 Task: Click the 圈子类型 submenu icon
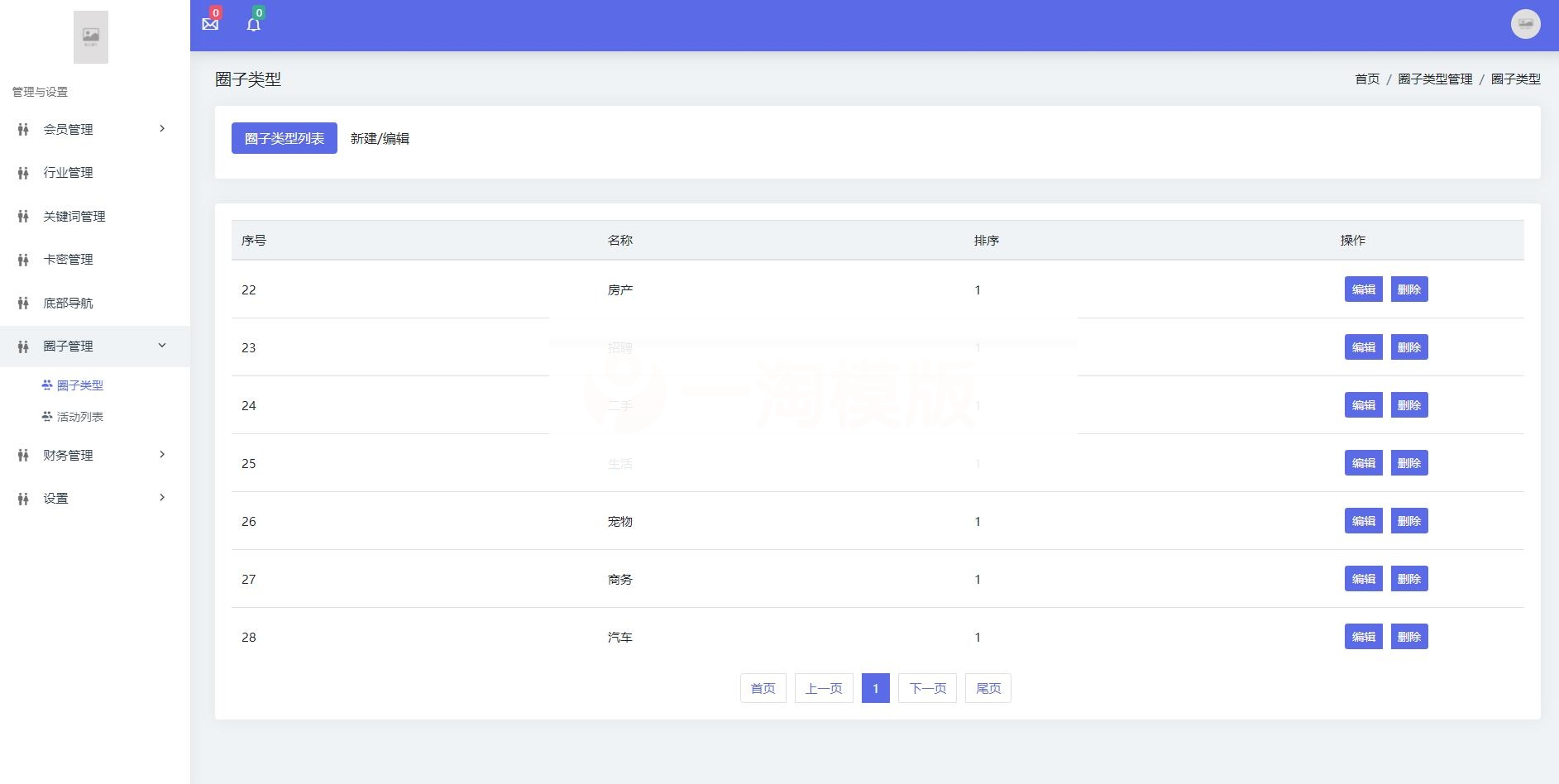pyautogui.click(x=45, y=385)
